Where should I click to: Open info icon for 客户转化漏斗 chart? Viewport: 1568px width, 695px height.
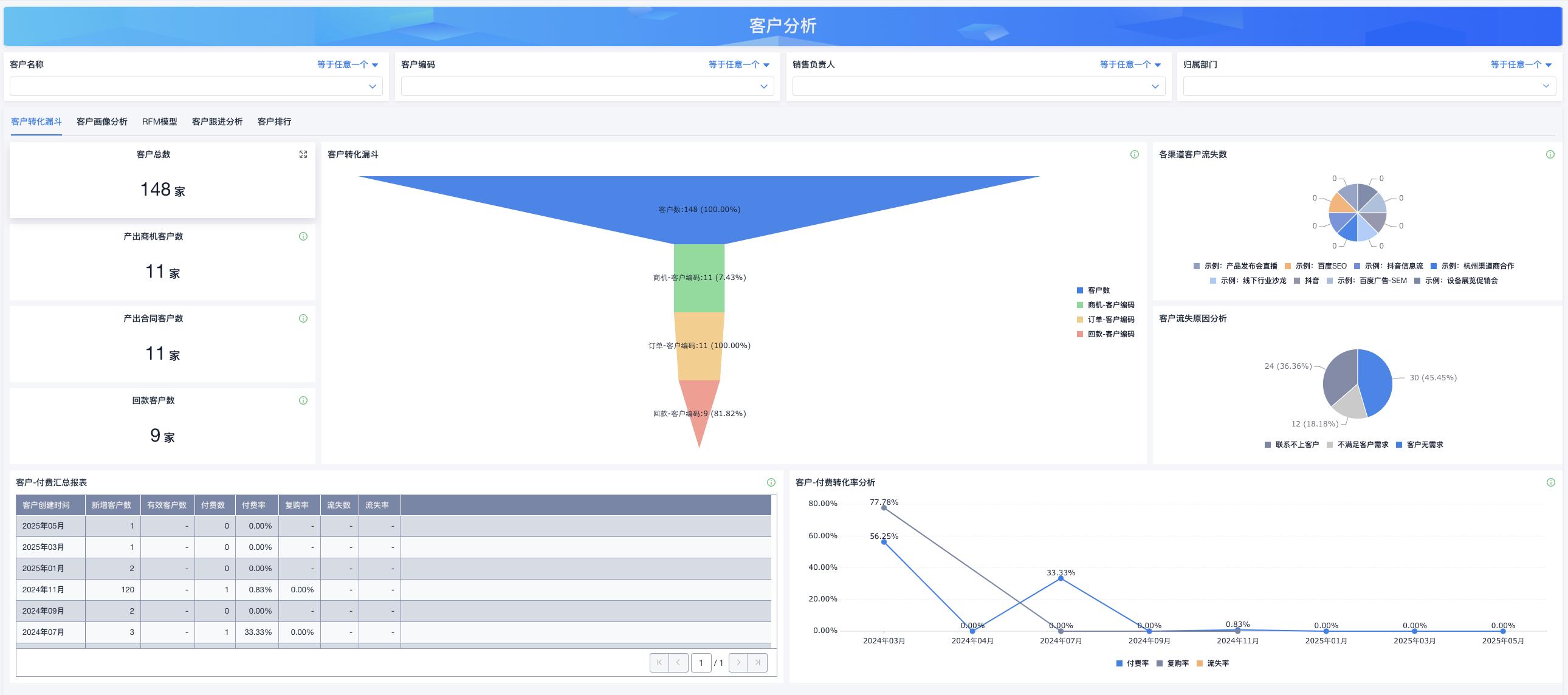[1134, 154]
